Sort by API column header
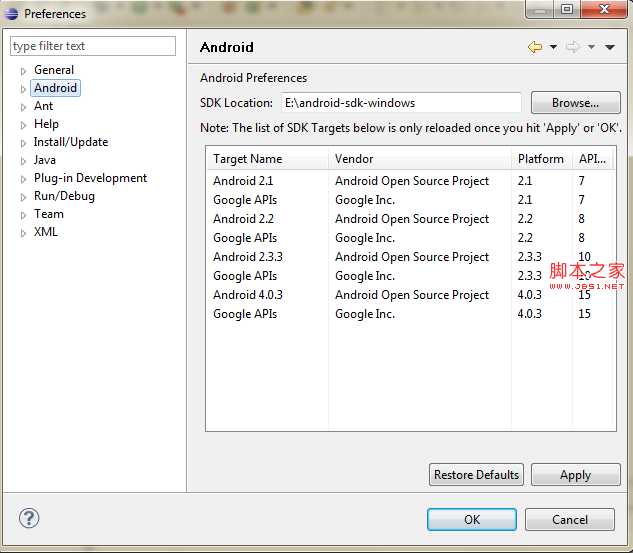This screenshot has width=633, height=553. tap(593, 159)
